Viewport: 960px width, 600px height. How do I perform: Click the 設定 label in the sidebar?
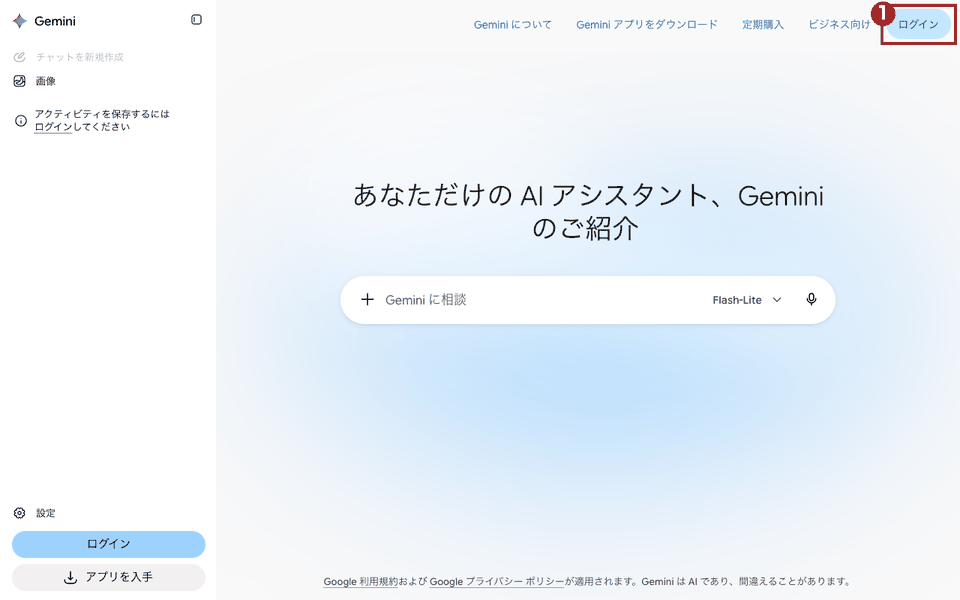pos(45,513)
